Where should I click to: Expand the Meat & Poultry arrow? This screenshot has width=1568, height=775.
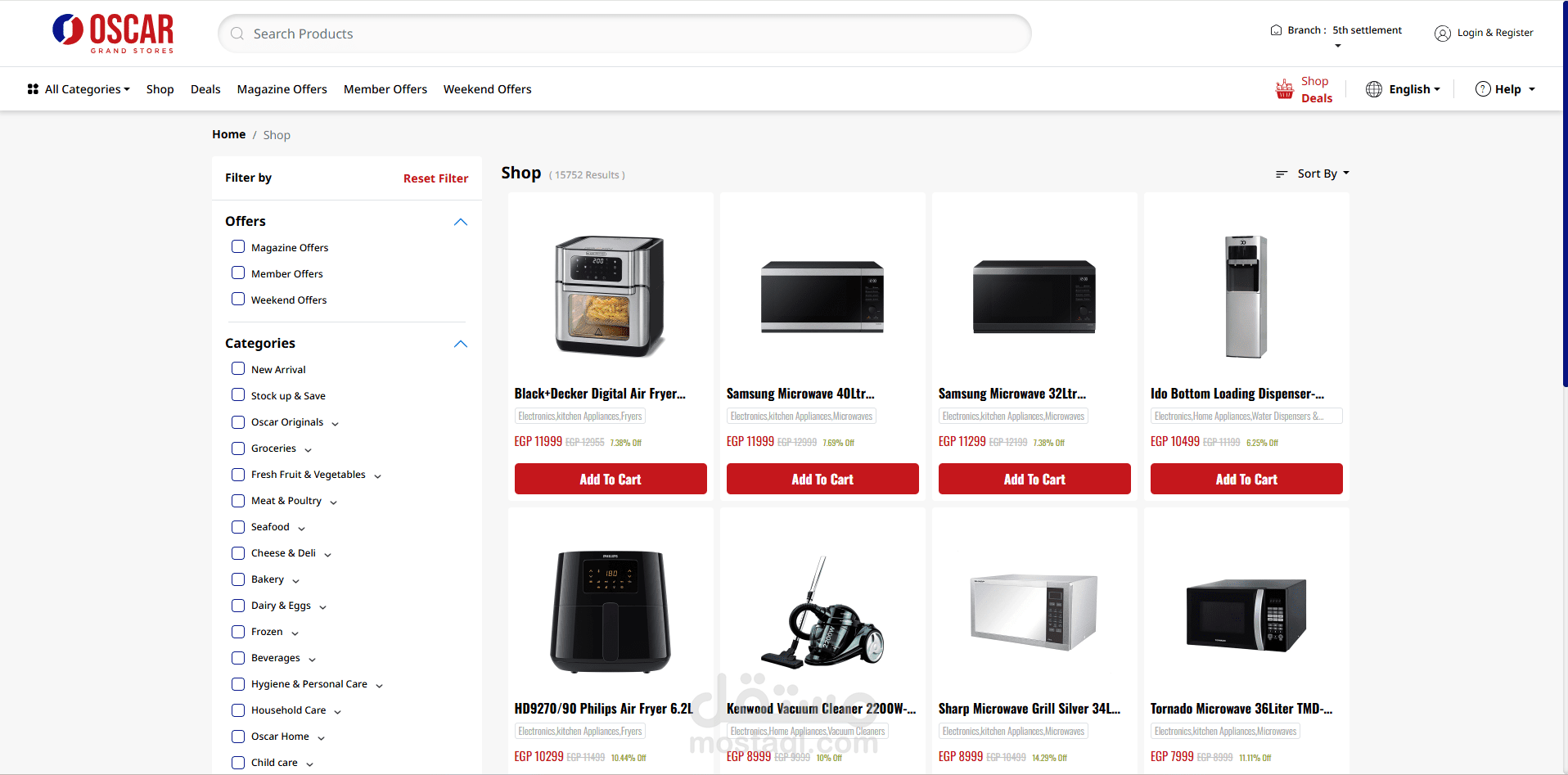point(334,502)
